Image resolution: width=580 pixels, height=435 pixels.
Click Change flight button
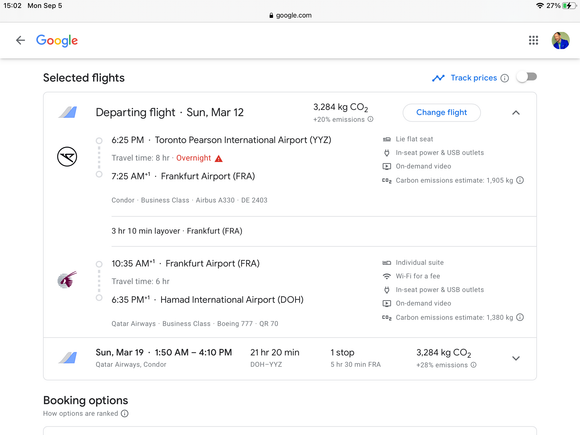coord(441,112)
